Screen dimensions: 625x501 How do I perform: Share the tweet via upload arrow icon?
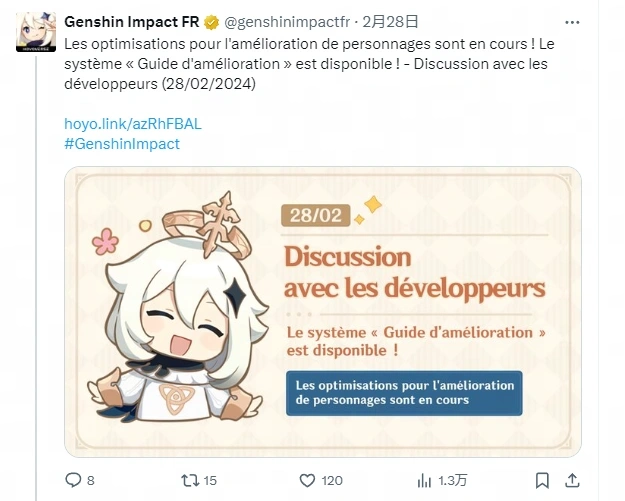tap(572, 480)
